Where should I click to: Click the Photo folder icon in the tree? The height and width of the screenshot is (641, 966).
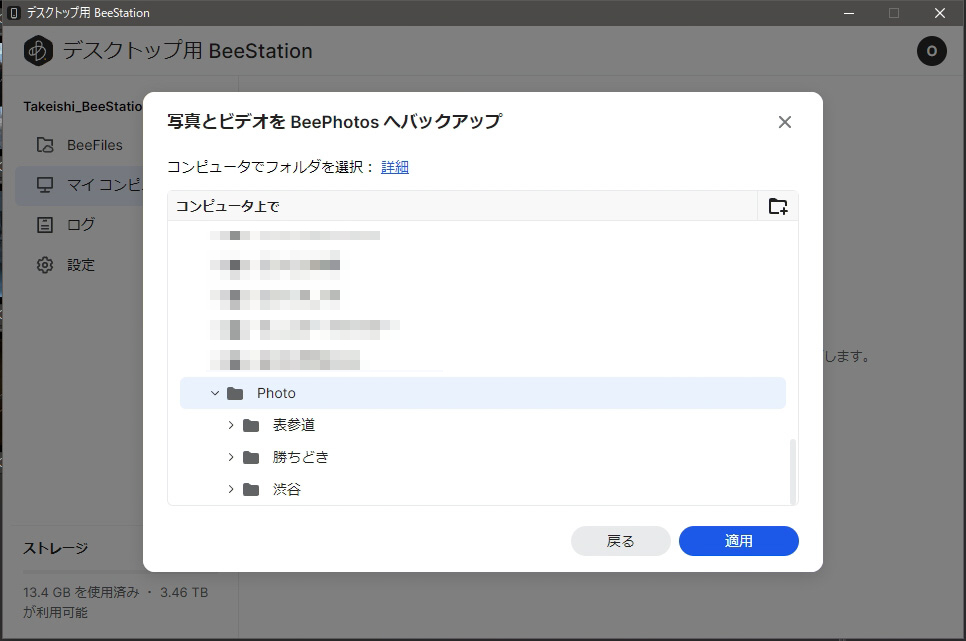click(237, 392)
